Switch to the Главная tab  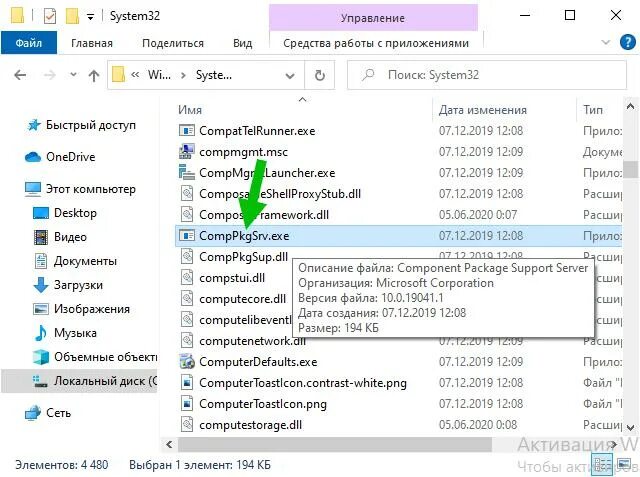[x=92, y=43]
